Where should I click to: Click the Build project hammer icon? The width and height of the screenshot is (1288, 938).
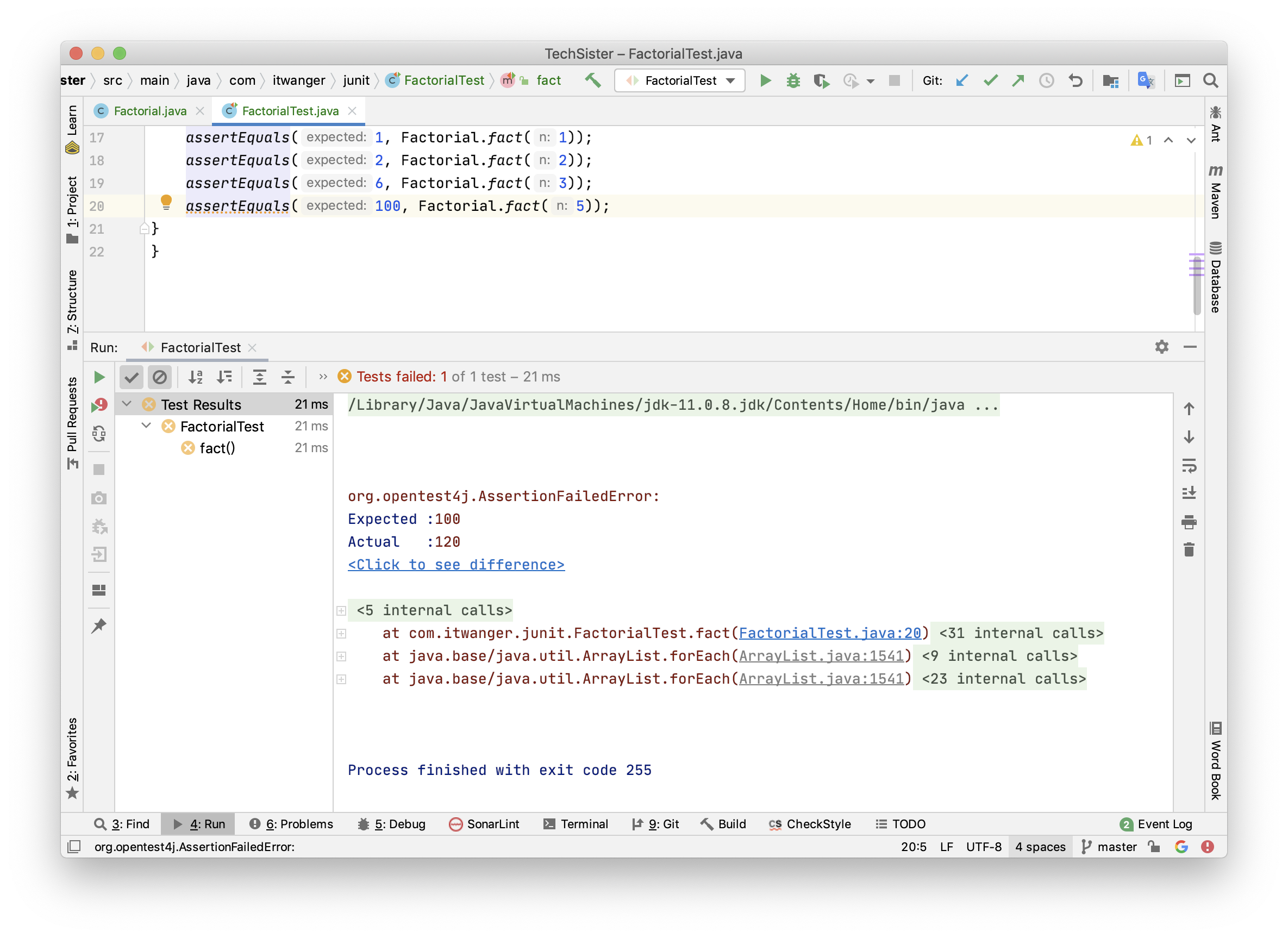592,80
